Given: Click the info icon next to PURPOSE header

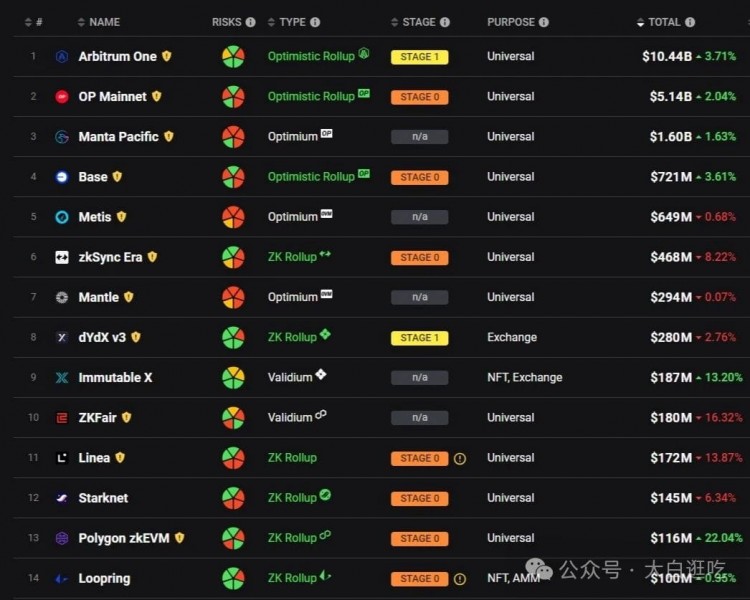Looking at the screenshot, I should pos(544,22).
